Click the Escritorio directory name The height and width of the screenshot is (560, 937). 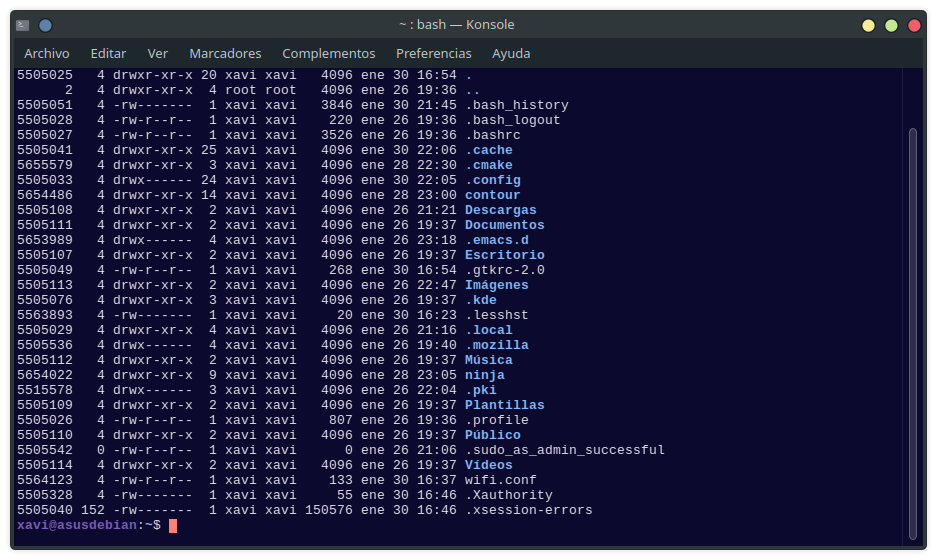point(505,255)
